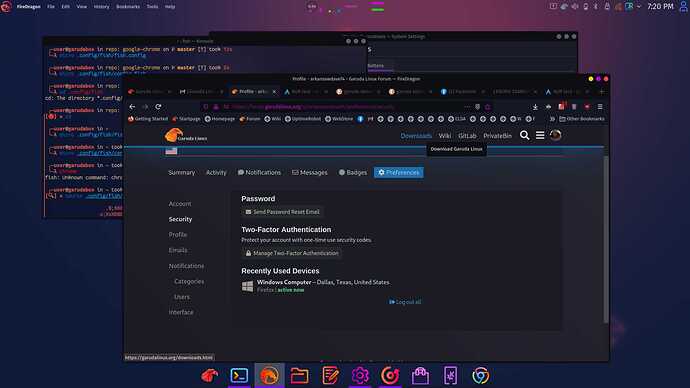Go back with the browser back arrow
Screen dimensions: 690x388
(132, 106)
